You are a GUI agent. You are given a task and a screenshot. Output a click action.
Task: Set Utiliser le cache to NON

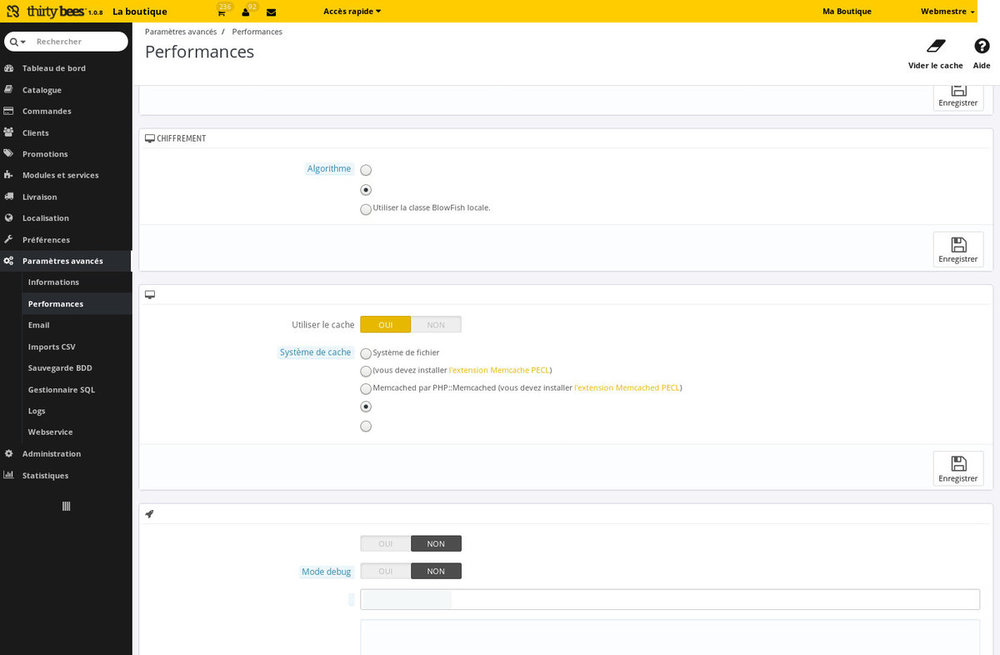coord(436,325)
